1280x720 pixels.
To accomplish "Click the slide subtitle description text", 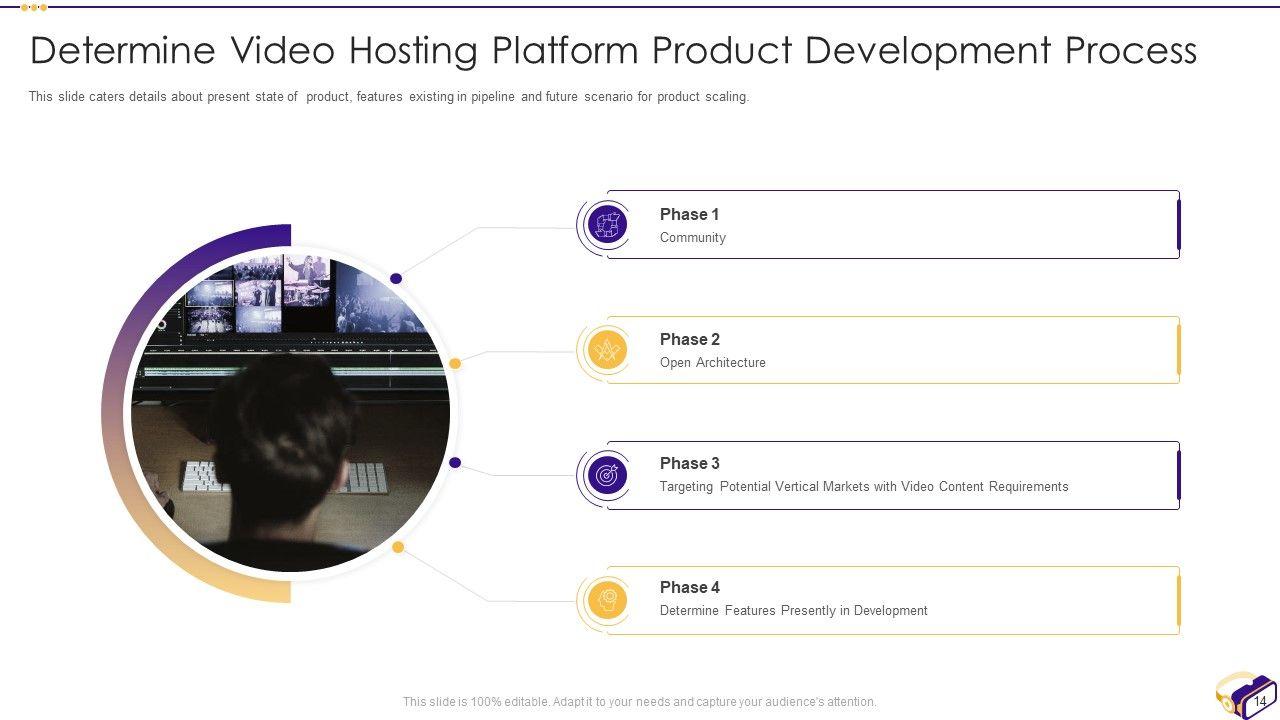I will [x=388, y=97].
